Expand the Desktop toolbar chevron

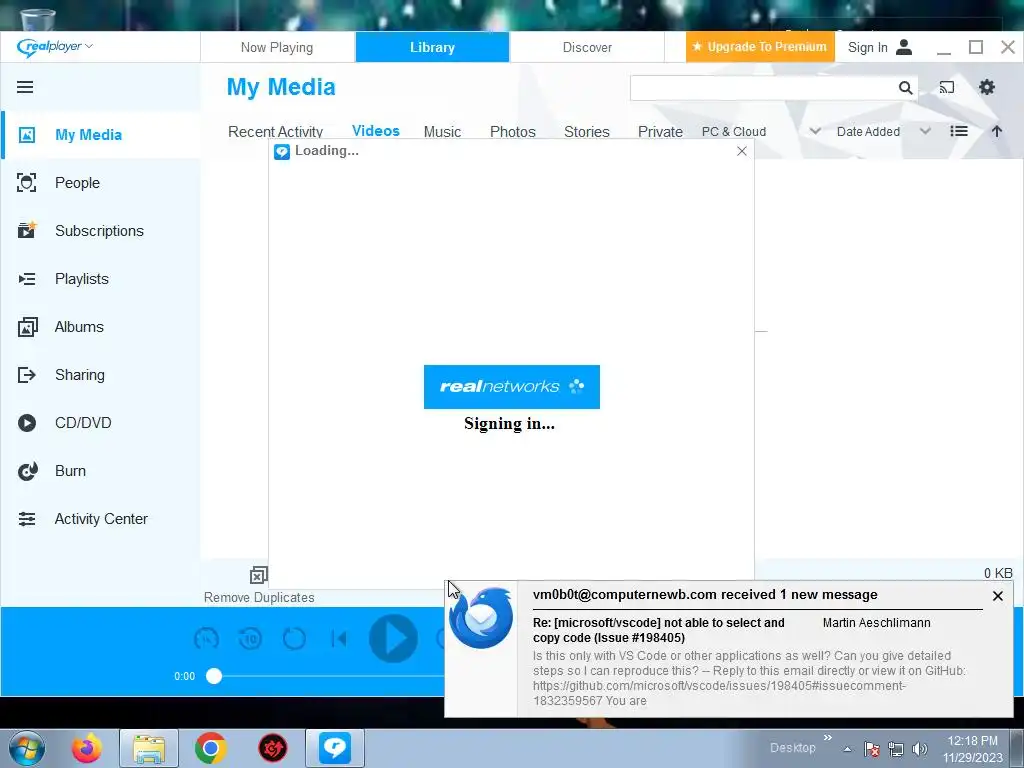(827, 738)
